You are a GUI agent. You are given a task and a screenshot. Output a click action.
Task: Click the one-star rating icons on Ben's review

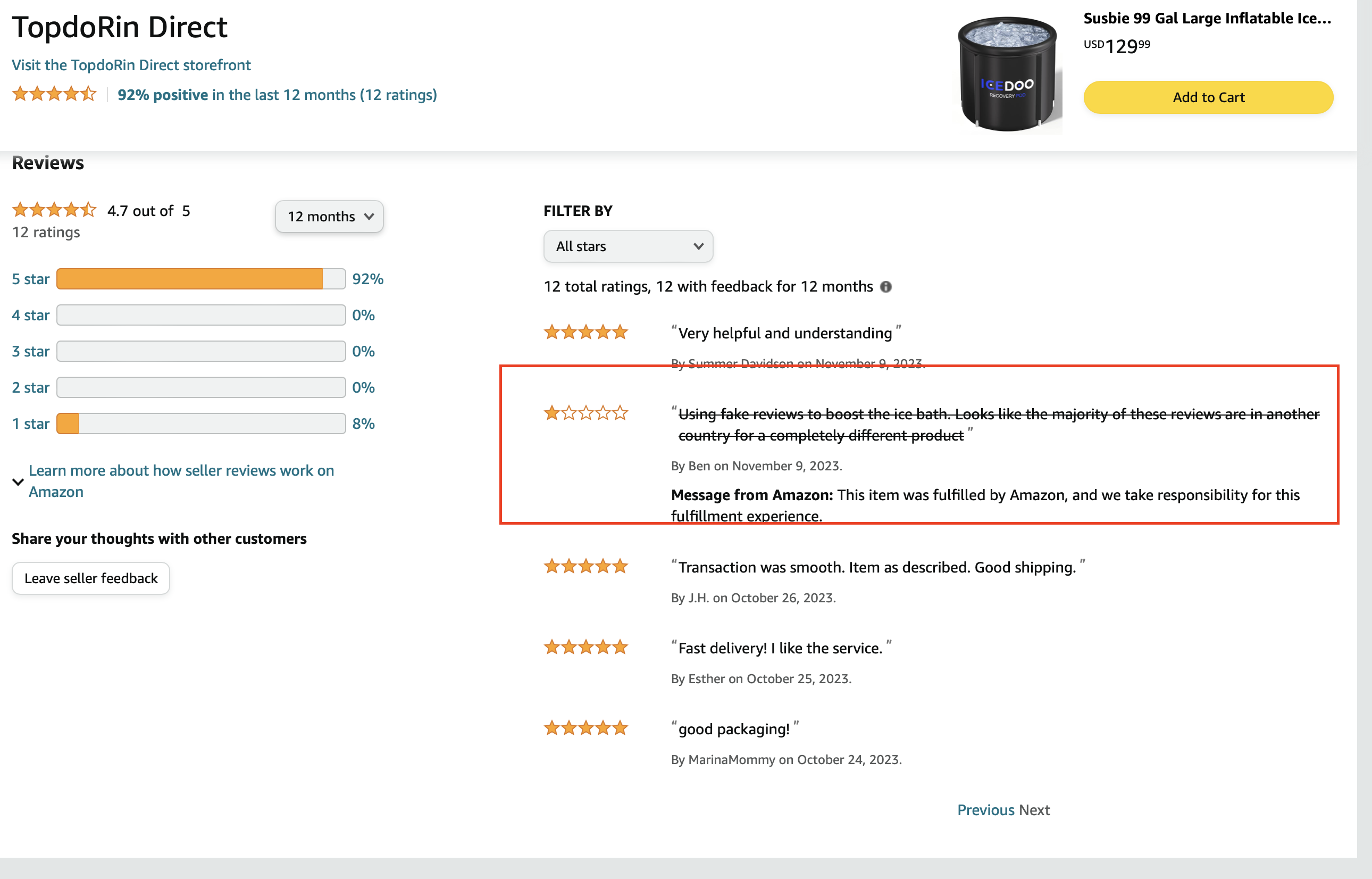click(585, 413)
